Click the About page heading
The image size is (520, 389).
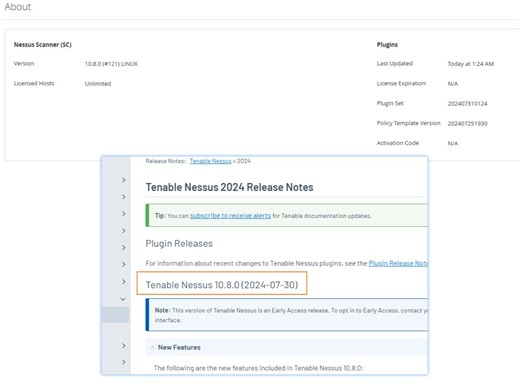18,7
